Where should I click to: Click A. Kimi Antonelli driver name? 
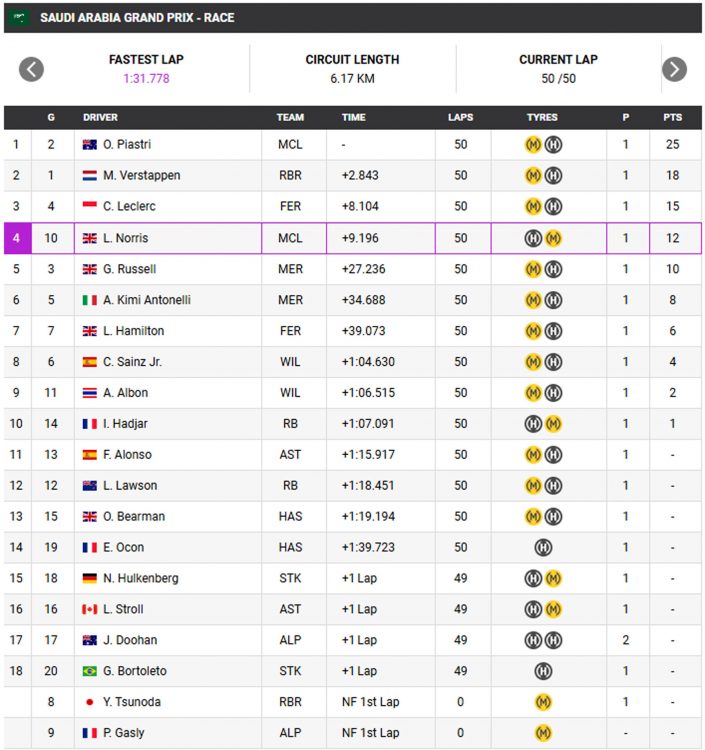point(147,300)
